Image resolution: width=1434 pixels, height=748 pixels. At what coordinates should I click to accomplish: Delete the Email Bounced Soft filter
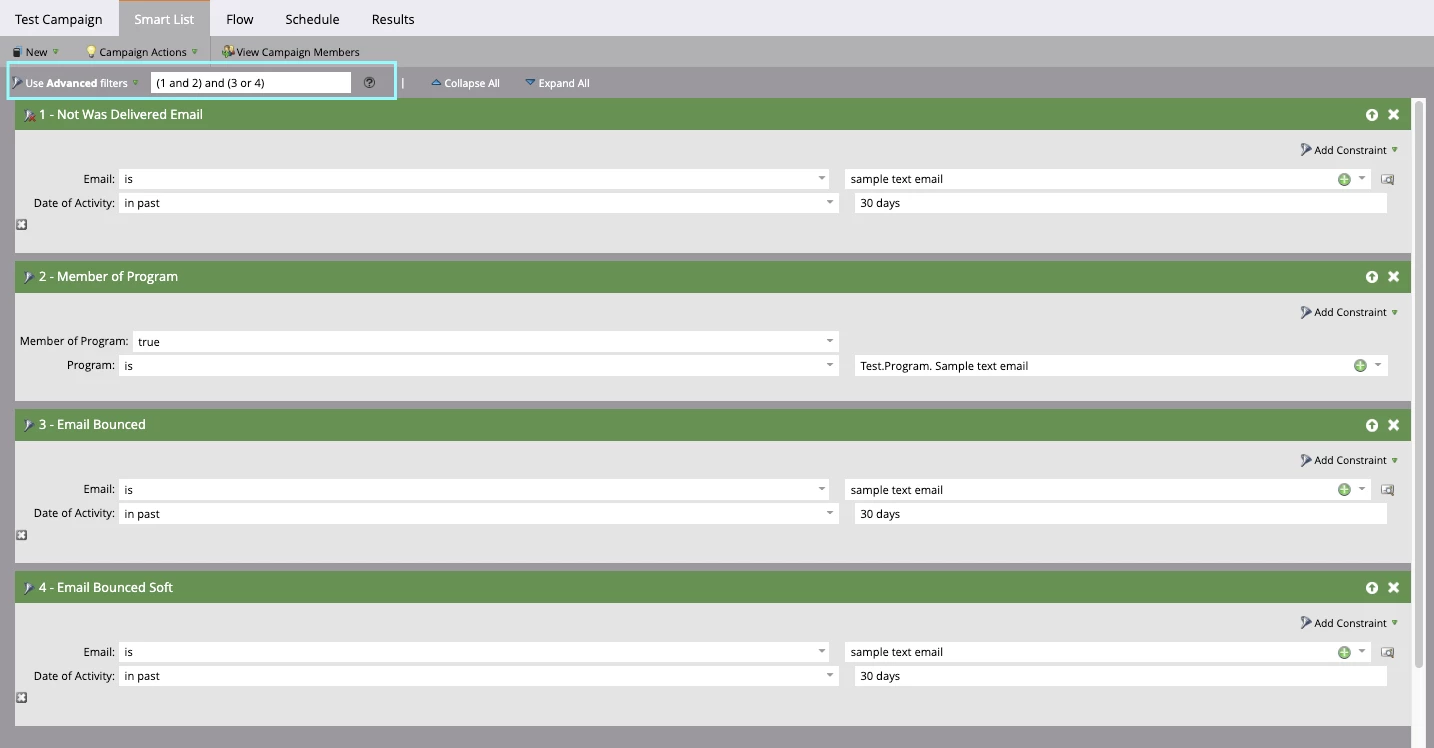click(x=1394, y=588)
